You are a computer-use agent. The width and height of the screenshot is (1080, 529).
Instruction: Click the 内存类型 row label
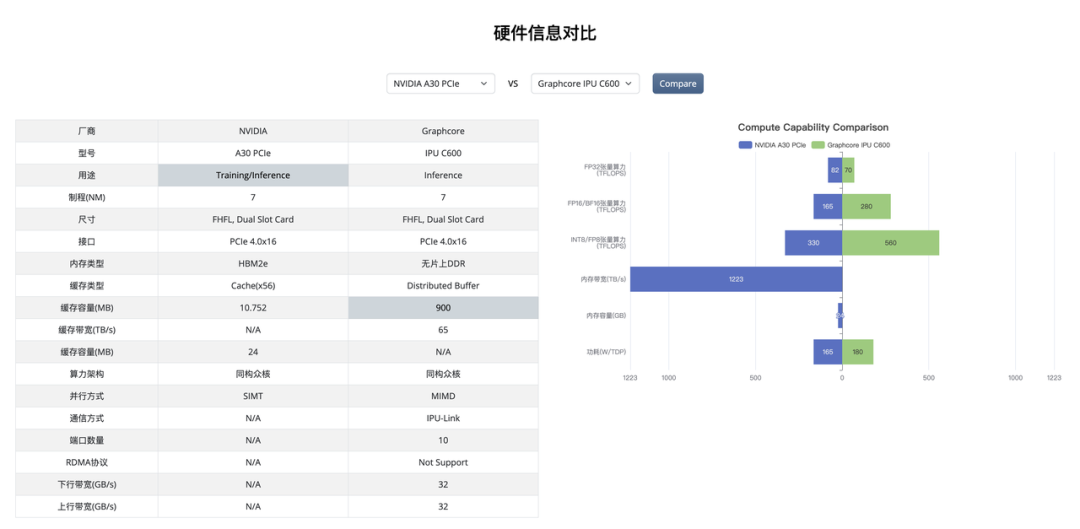(87, 263)
